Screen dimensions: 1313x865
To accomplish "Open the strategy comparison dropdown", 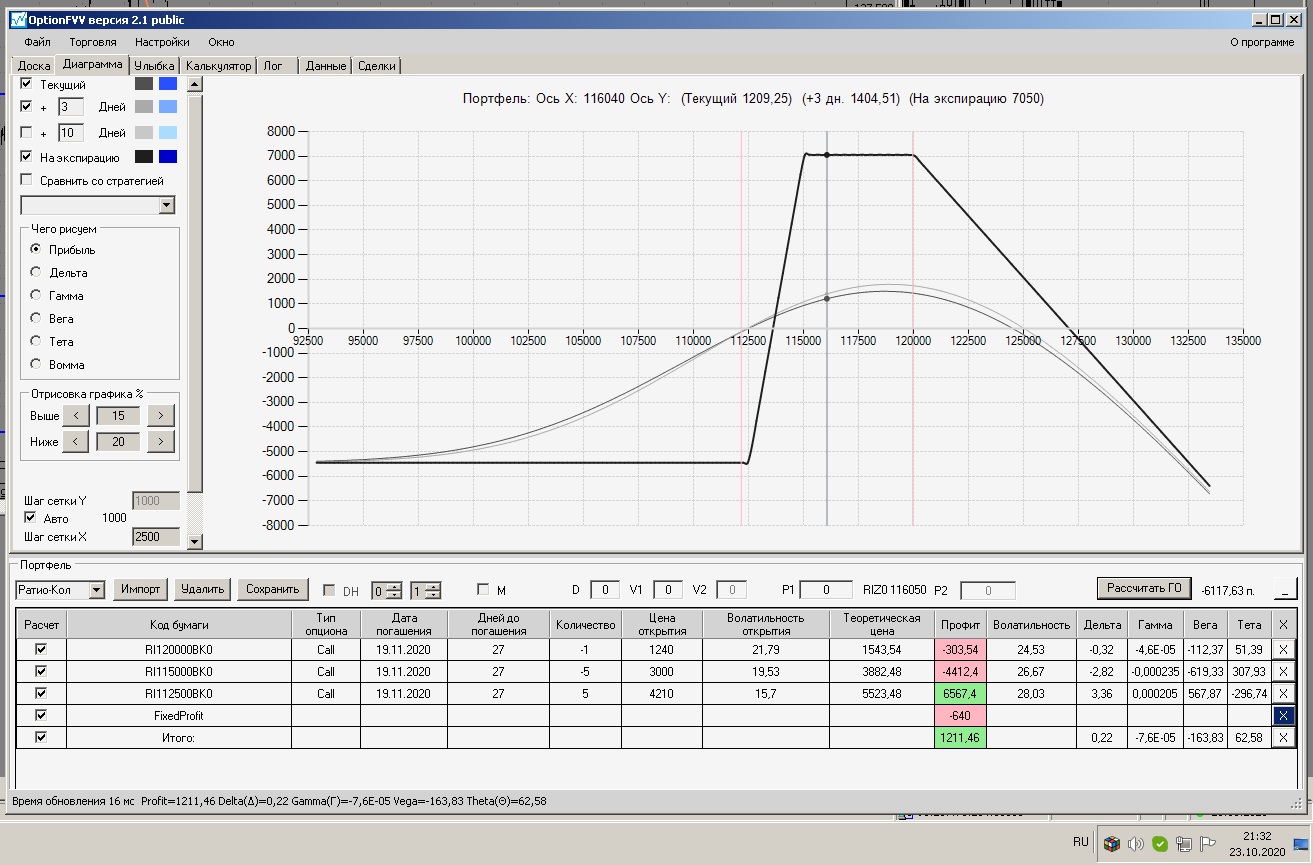I will tap(166, 205).
